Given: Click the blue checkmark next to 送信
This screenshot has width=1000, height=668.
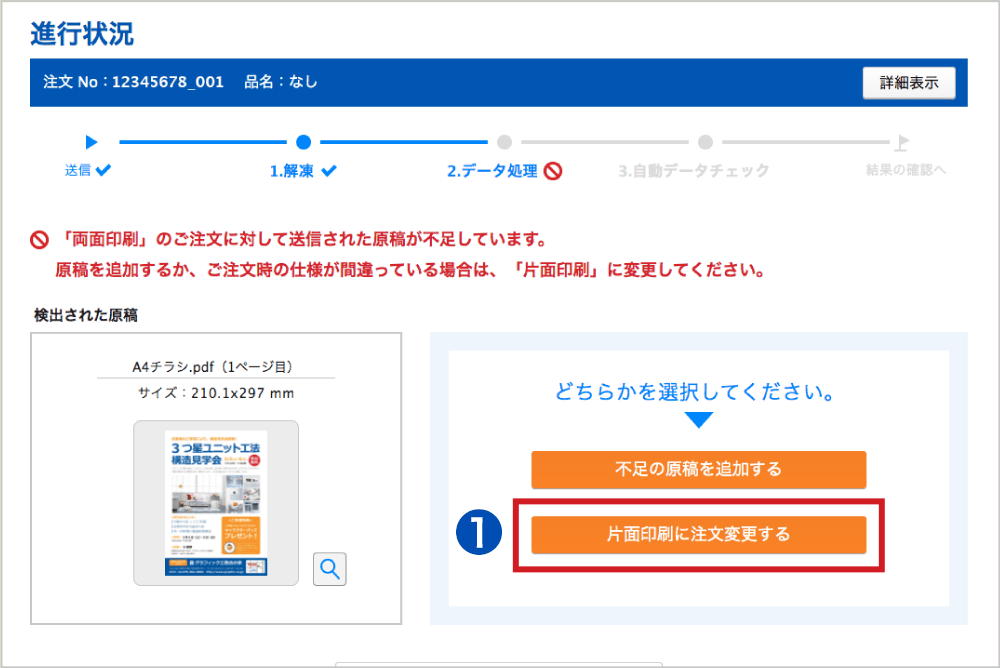Looking at the screenshot, I should pos(103,170).
